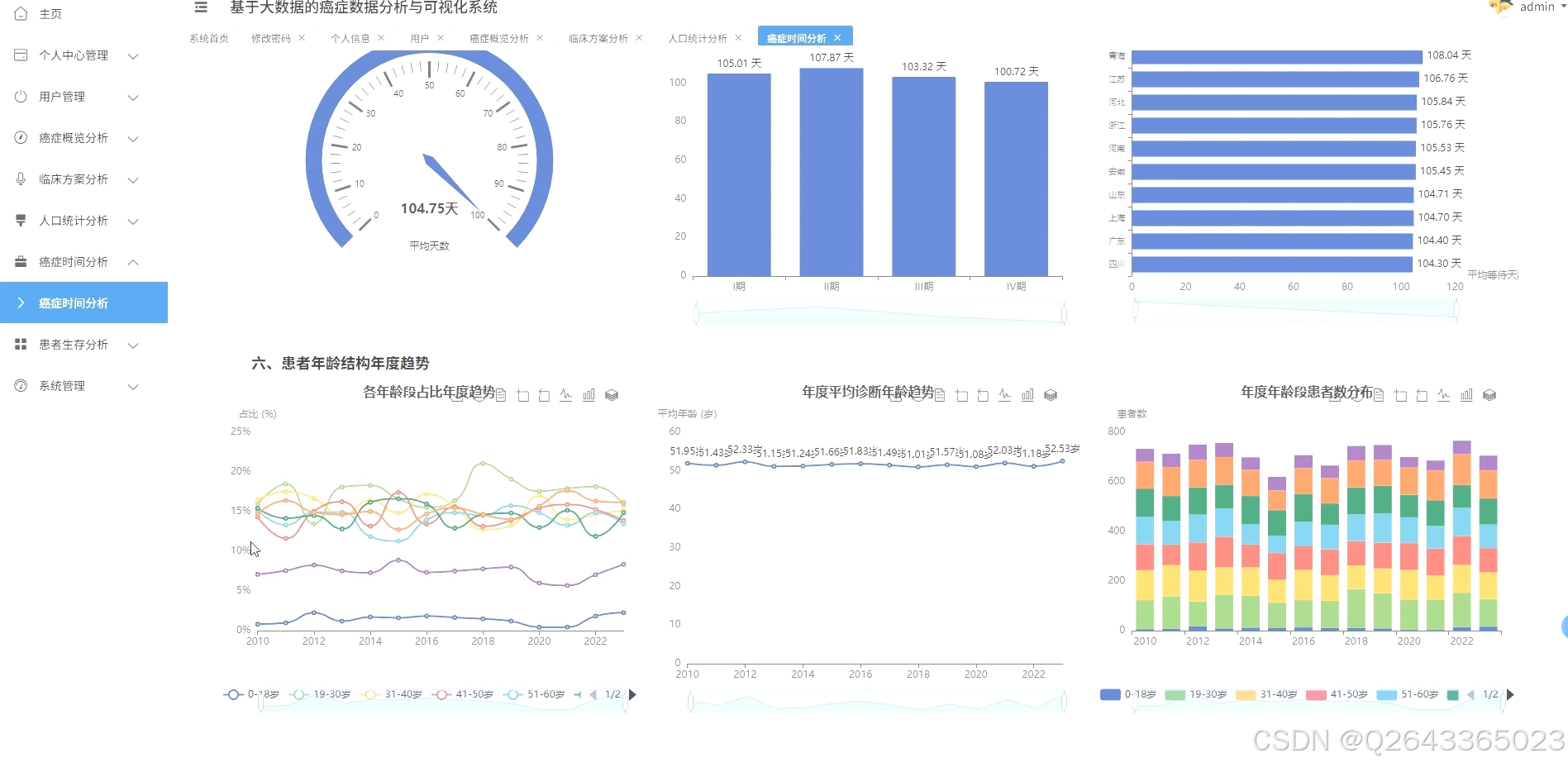Click the 用户管理 power icon
Screen dimensions: 1568x767
pos(21,97)
